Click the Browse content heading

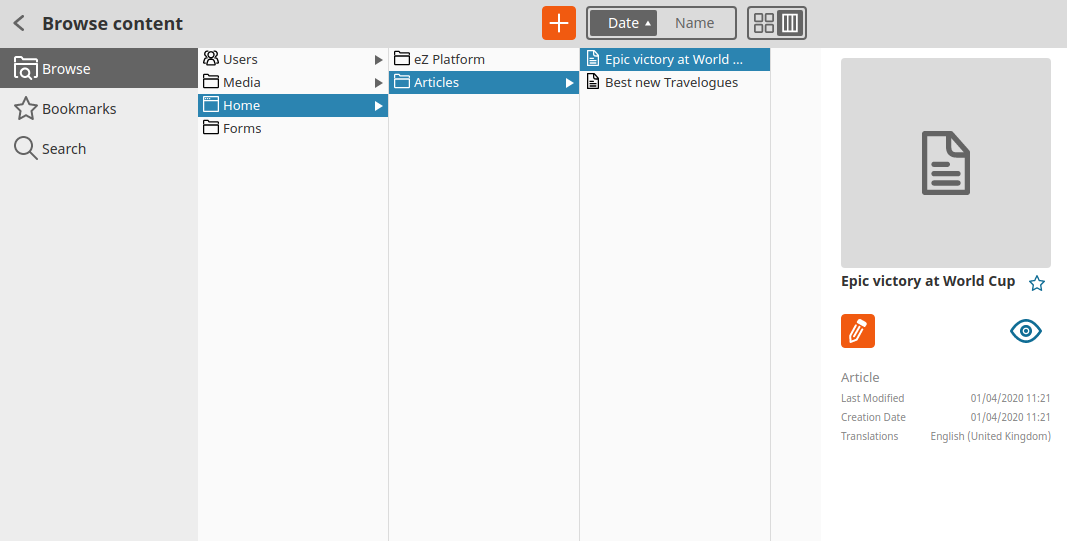[x=112, y=23]
